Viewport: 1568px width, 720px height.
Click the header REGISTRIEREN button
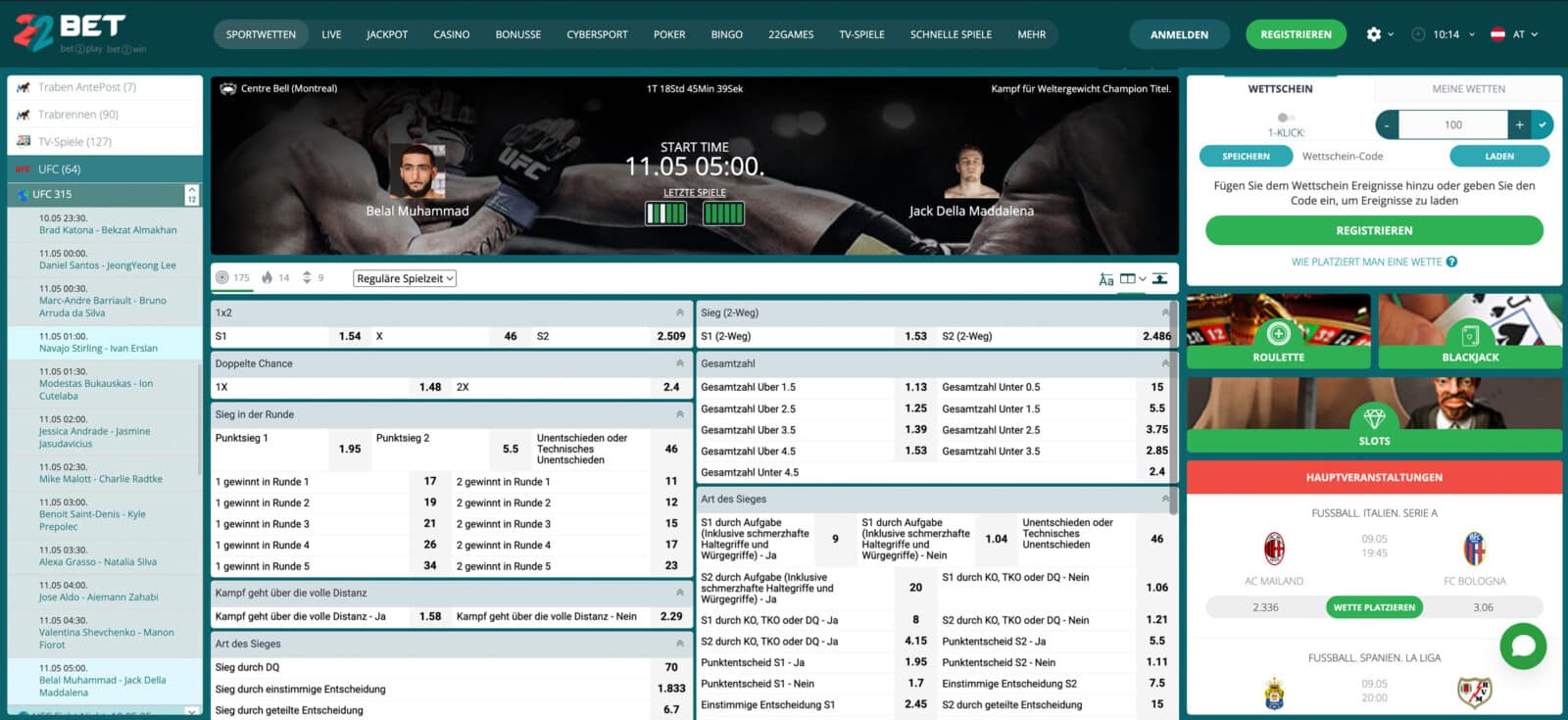1296,34
